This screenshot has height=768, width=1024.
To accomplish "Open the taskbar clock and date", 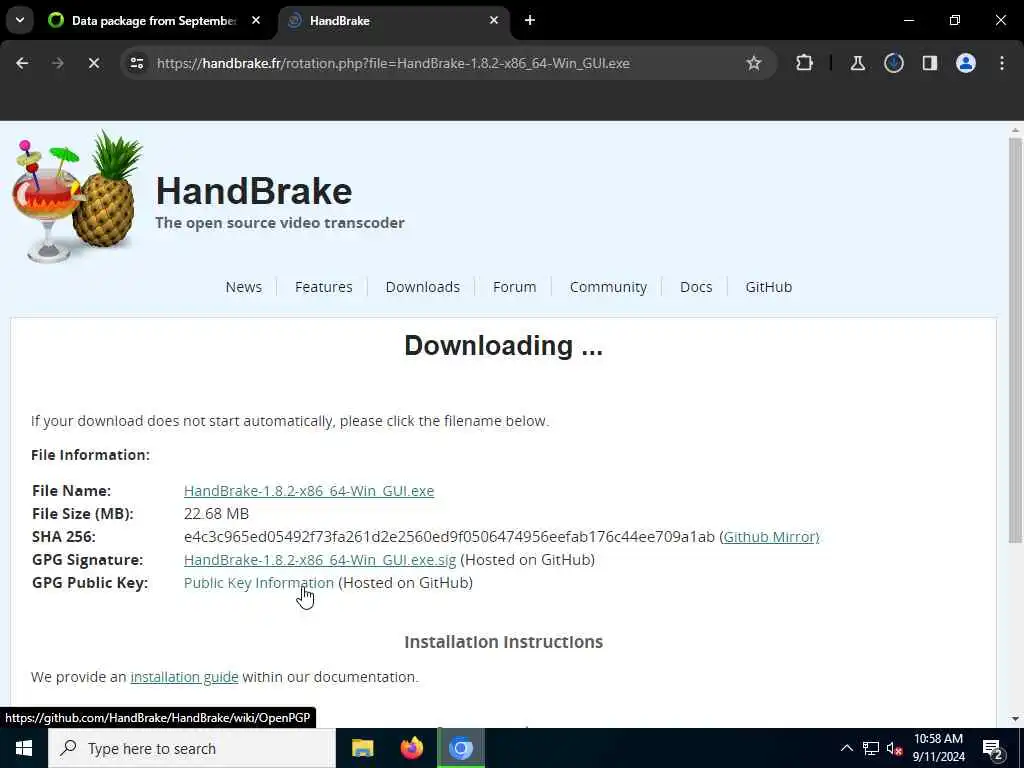I will (938, 748).
